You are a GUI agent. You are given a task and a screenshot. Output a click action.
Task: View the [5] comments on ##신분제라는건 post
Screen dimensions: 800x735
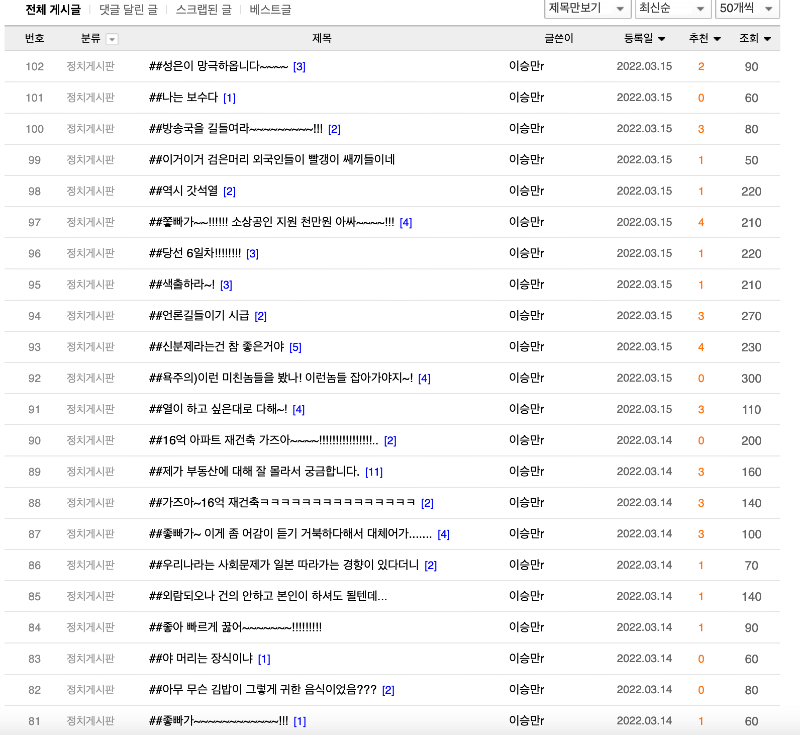295,347
